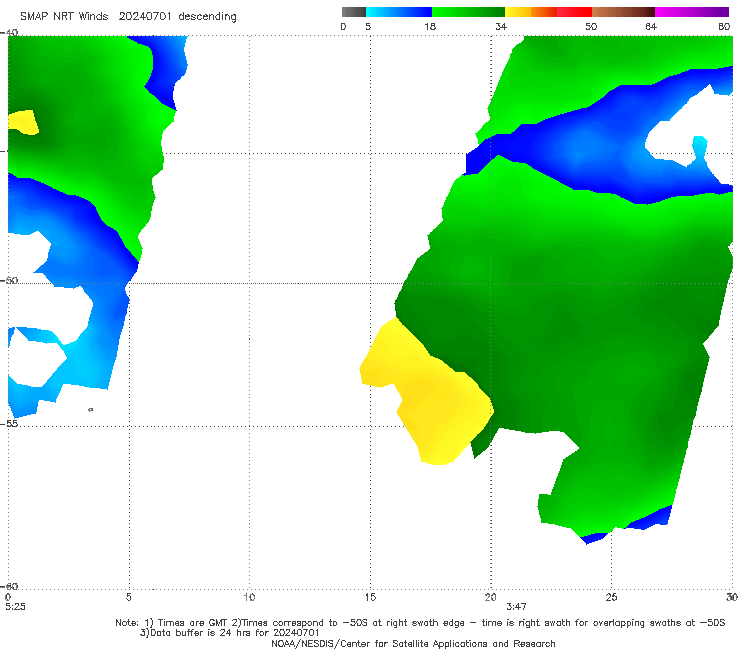Click the title 'SMAP NRT Winds 20240701 descending'

(x=128, y=17)
